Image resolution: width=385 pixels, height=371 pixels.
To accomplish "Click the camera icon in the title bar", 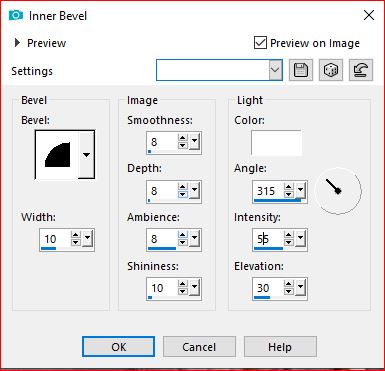I will [16, 15].
